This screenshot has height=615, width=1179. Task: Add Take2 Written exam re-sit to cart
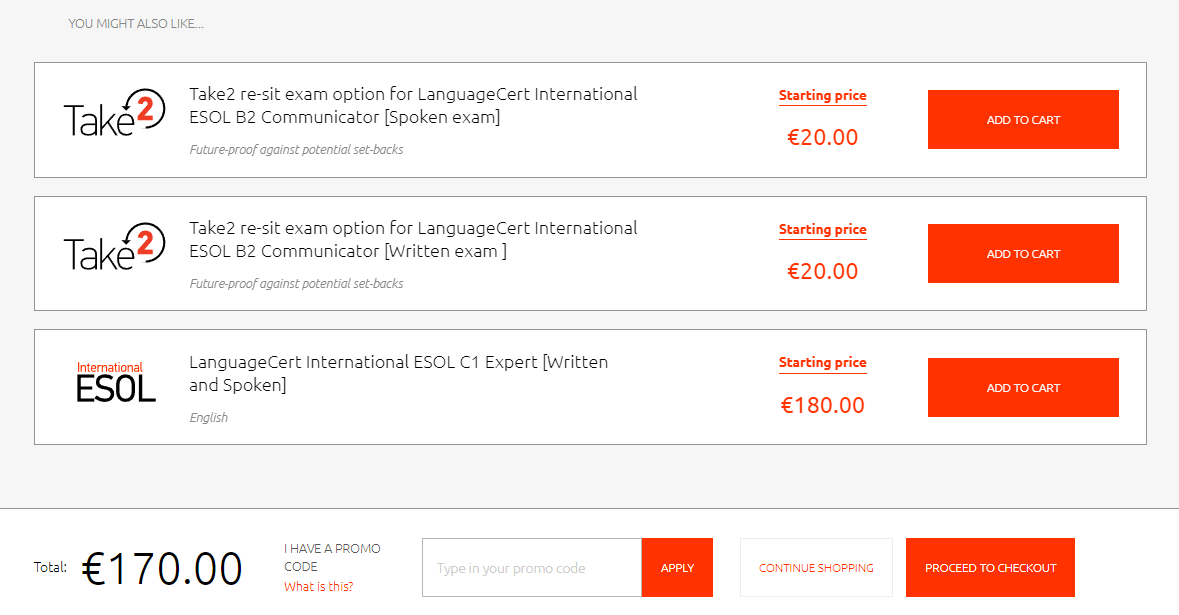1023,253
